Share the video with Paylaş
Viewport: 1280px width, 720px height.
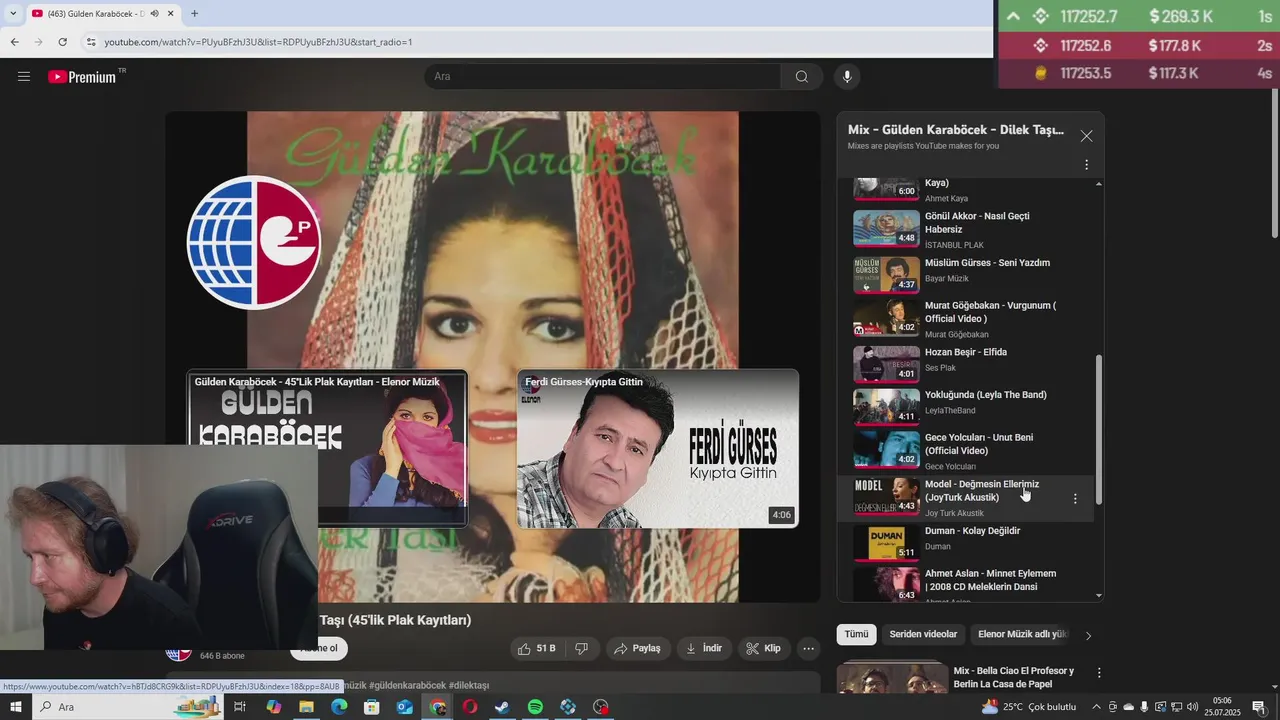pyautogui.click(x=637, y=648)
